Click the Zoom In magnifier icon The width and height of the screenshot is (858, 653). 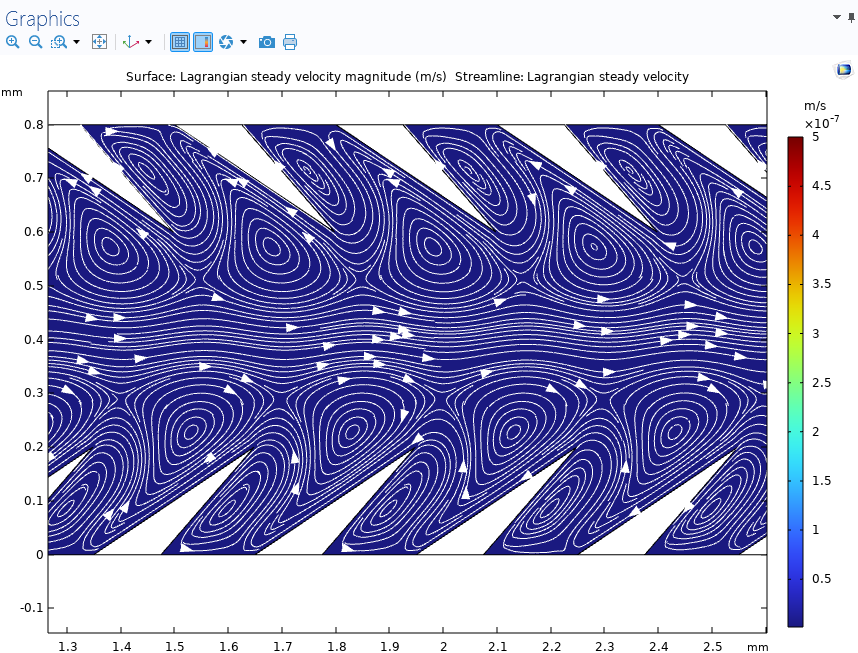pyautogui.click(x=12, y=42)
